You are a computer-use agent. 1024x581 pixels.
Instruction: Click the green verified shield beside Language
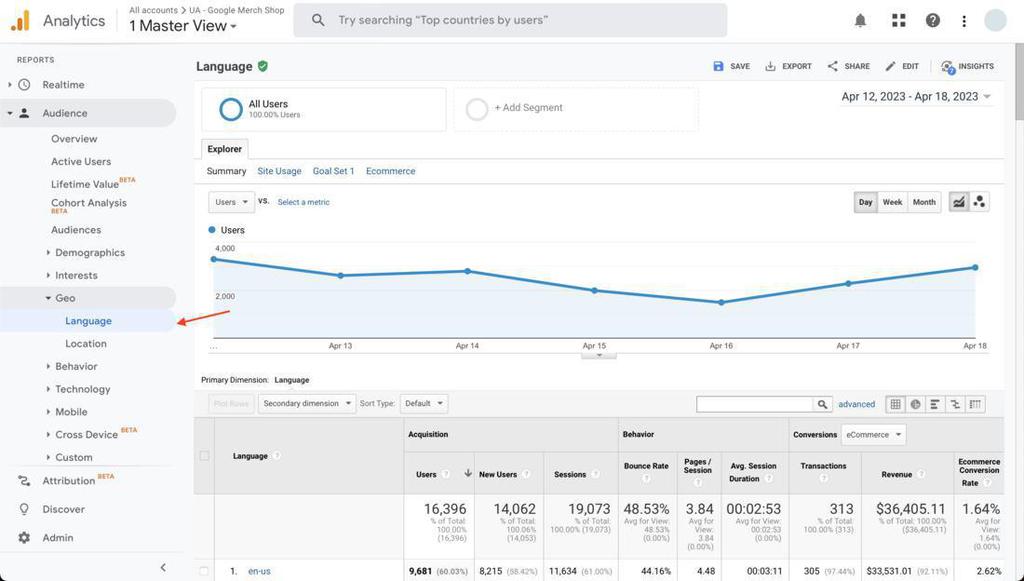coord(263,66)
